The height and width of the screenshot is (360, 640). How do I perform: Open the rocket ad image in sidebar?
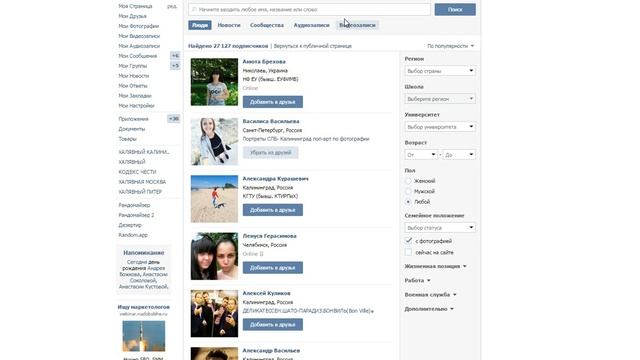click(144, 336)
